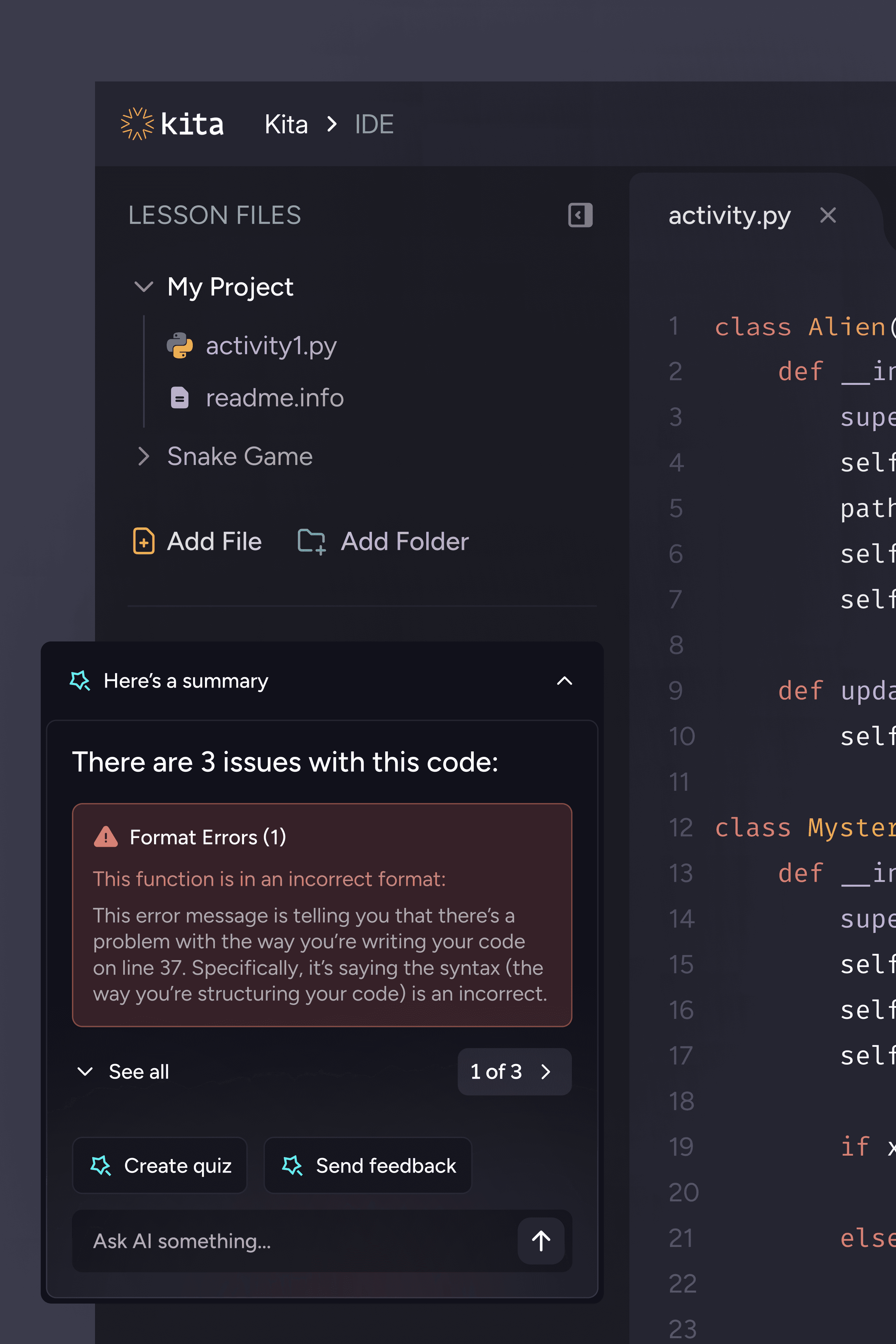This screenshot has width=896, height=1344.
Task: Click the Kita breadcrumb link
Action: pyautogui.click(x=286, y=124)
